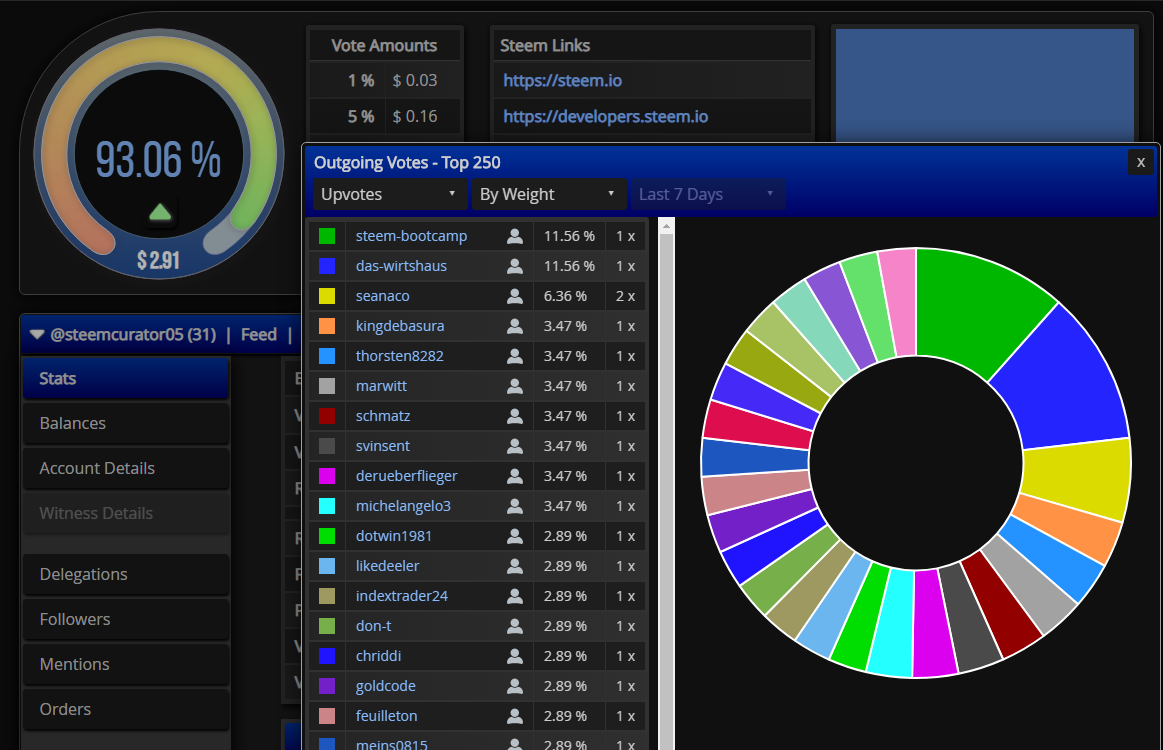
Task: Click the scroll-up arrow of votes list
Action: 666,226
